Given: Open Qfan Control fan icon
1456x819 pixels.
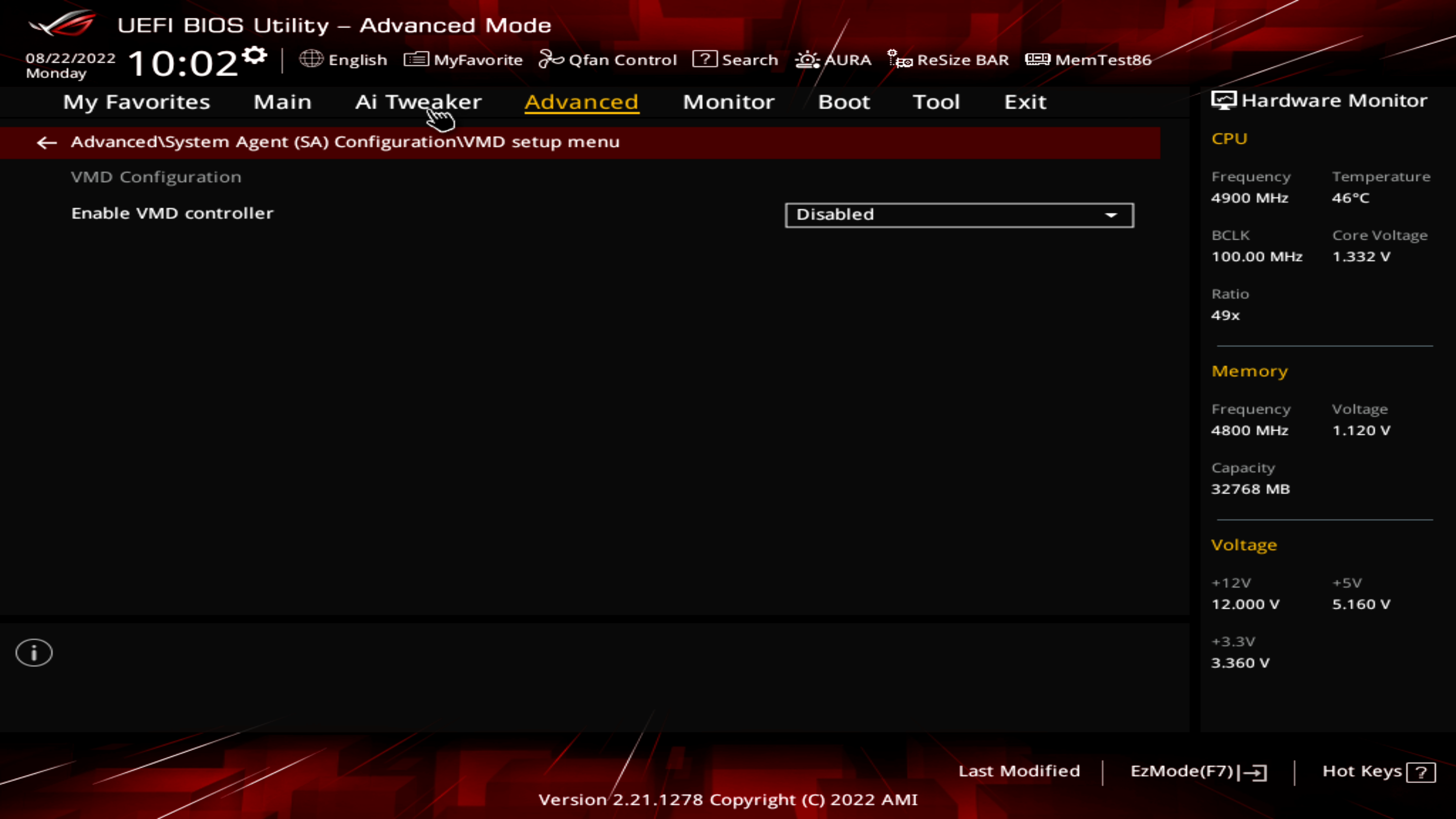Looking at the screenshot, I should tap(551, 59).
